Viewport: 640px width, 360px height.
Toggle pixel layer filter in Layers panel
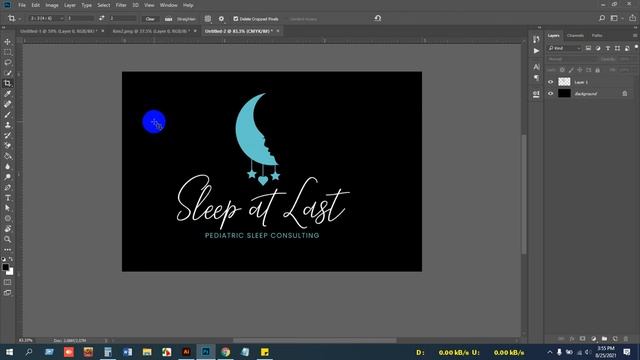588,48
